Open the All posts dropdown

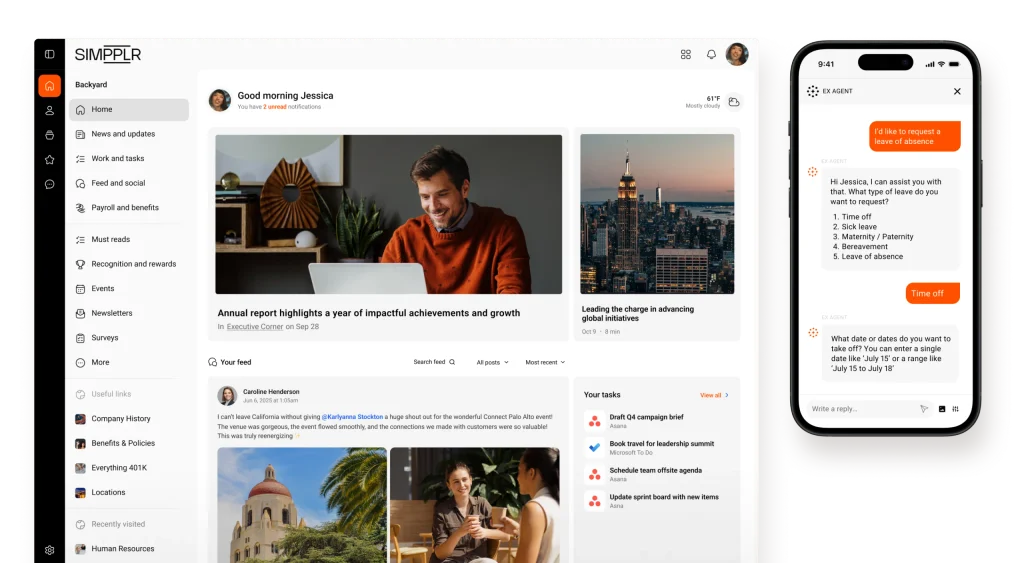(492, 362)
